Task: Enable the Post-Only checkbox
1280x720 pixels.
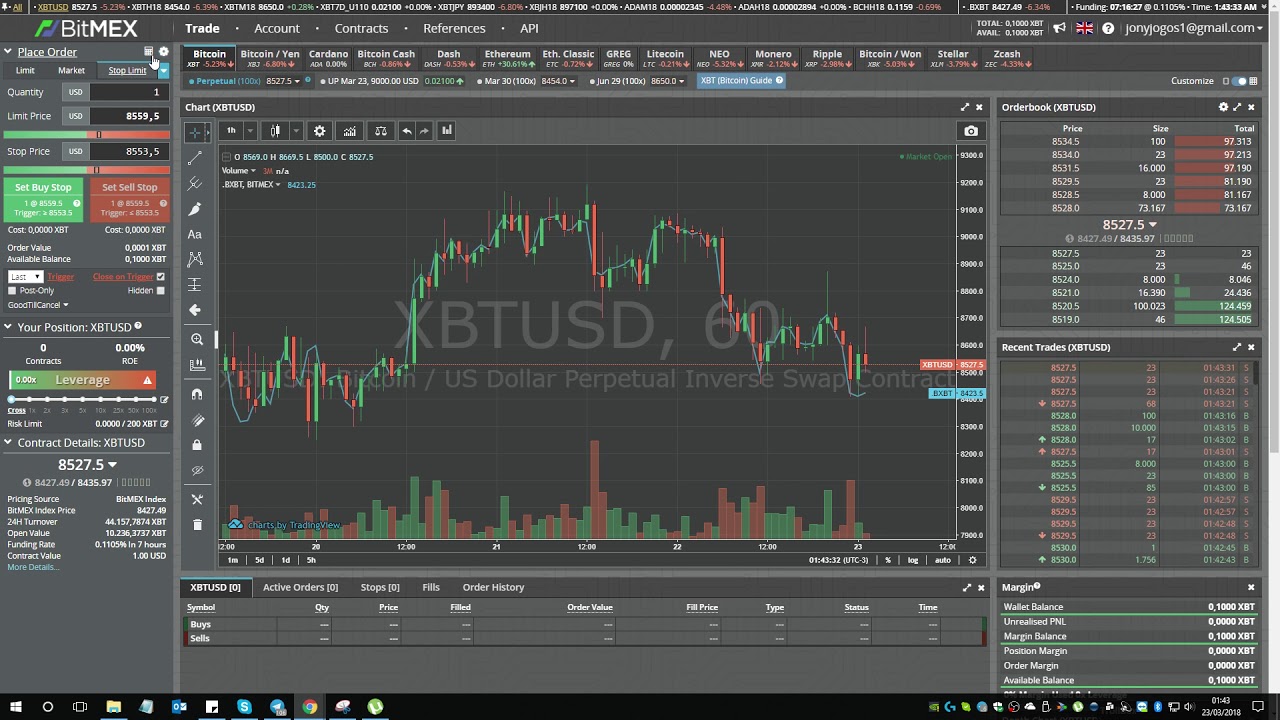Action: (13, 291)
